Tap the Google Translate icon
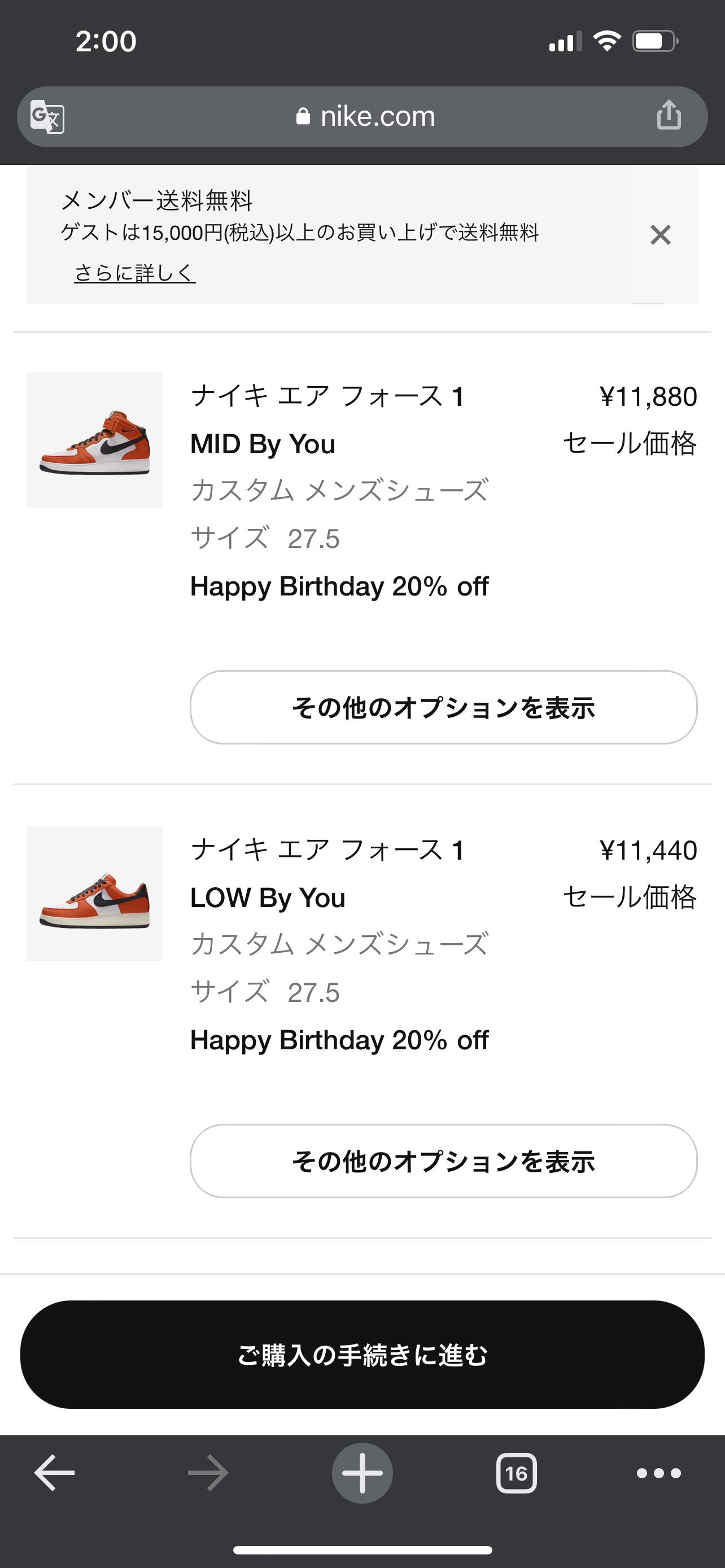Image resolution: width=725 pixels, height=1568 pixels. [x=47, y=116]
